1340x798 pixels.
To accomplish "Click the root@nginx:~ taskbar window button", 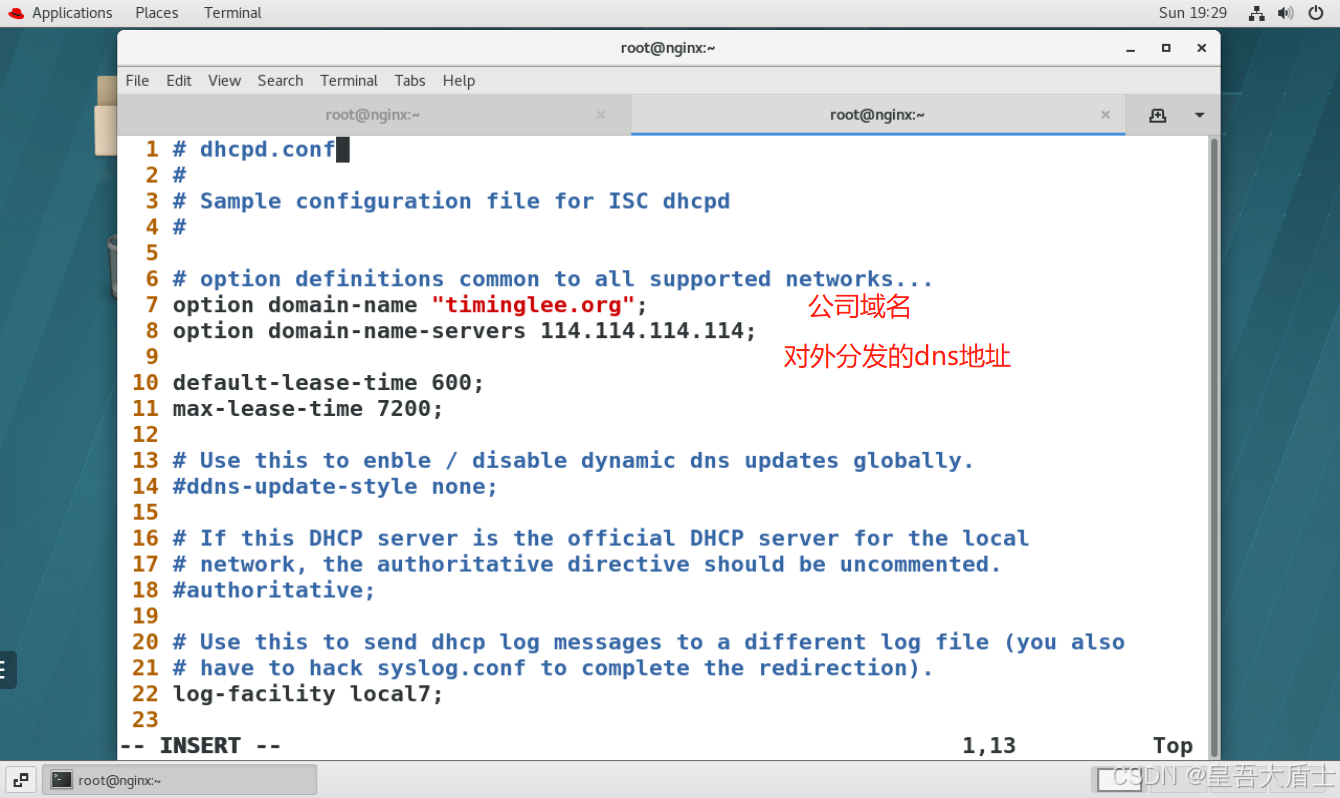I will (180, 780).
